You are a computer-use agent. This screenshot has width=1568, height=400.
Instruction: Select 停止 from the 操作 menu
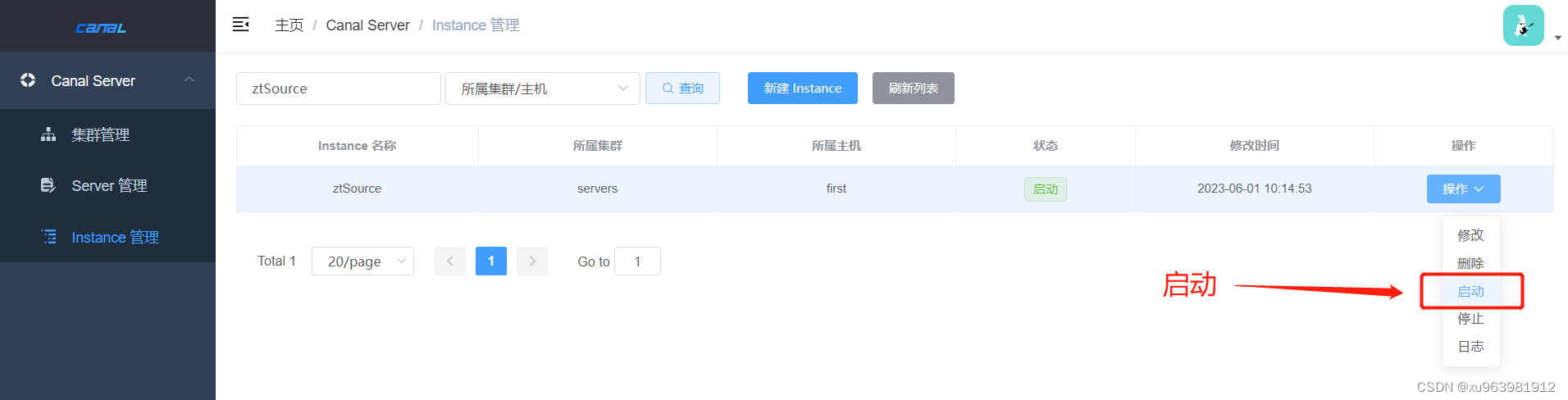pos(1470,319)
